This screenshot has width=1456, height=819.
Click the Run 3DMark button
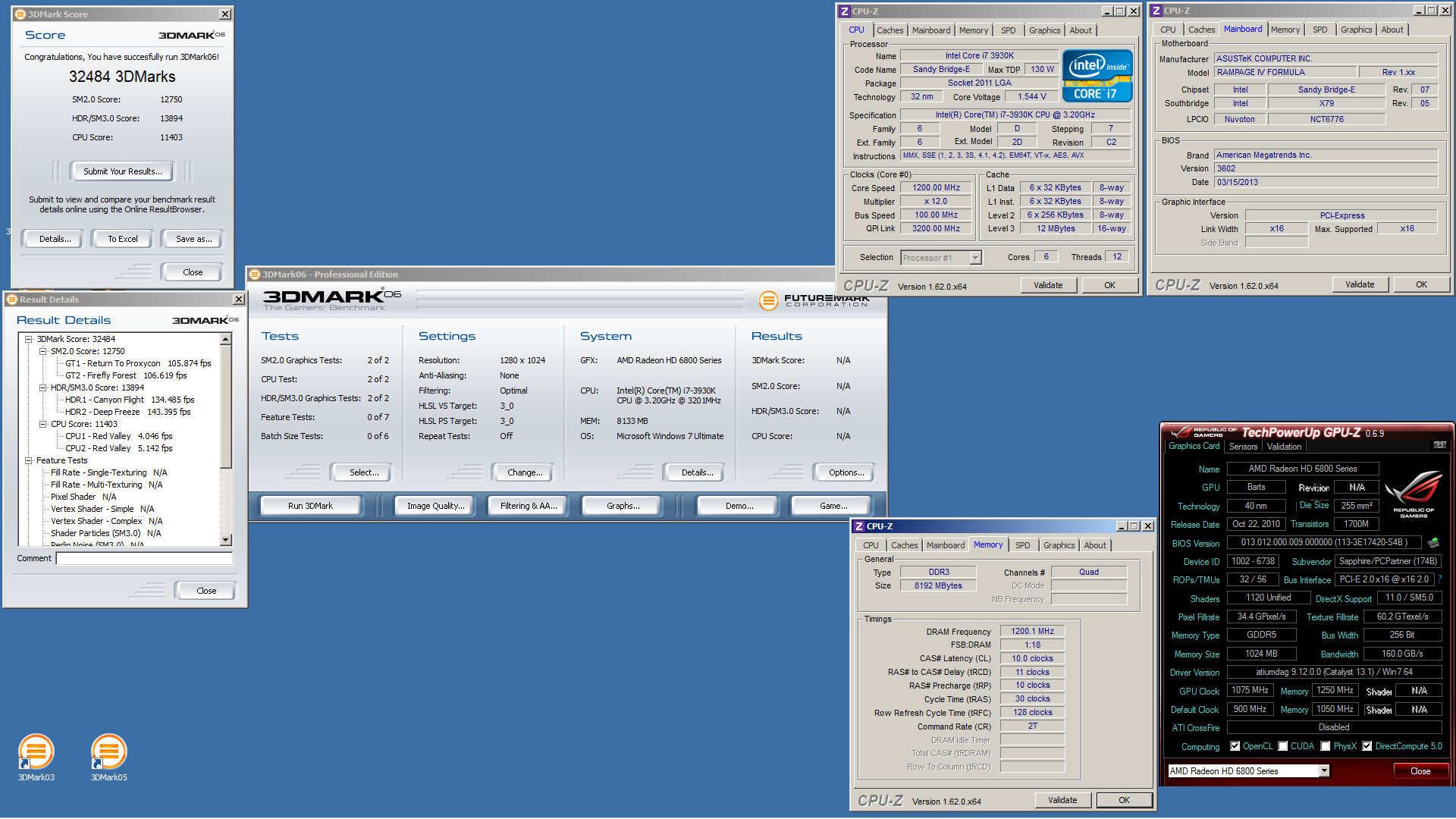pyautogui.click(x=310, y=506)
